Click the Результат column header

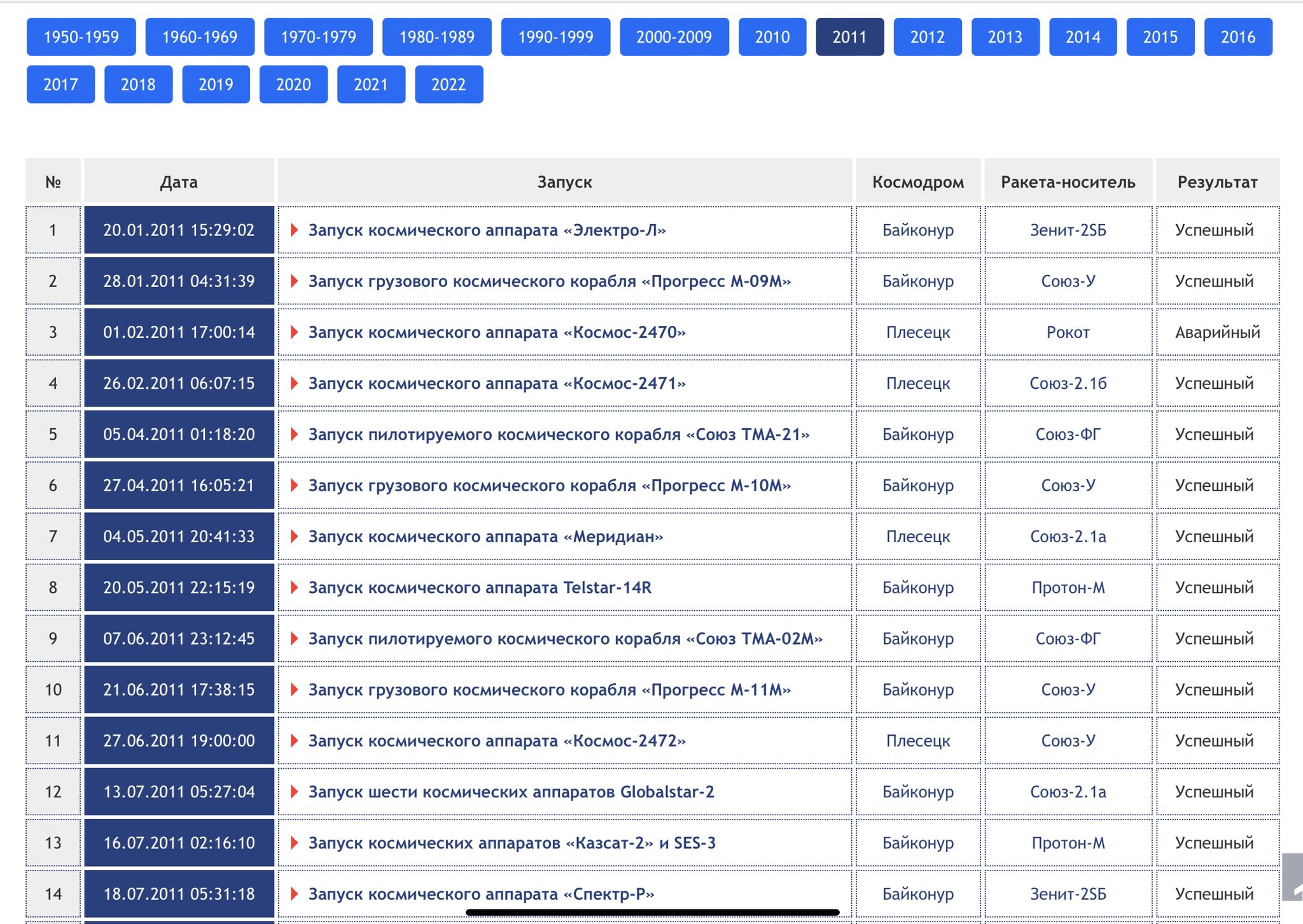coord(1216,182)
